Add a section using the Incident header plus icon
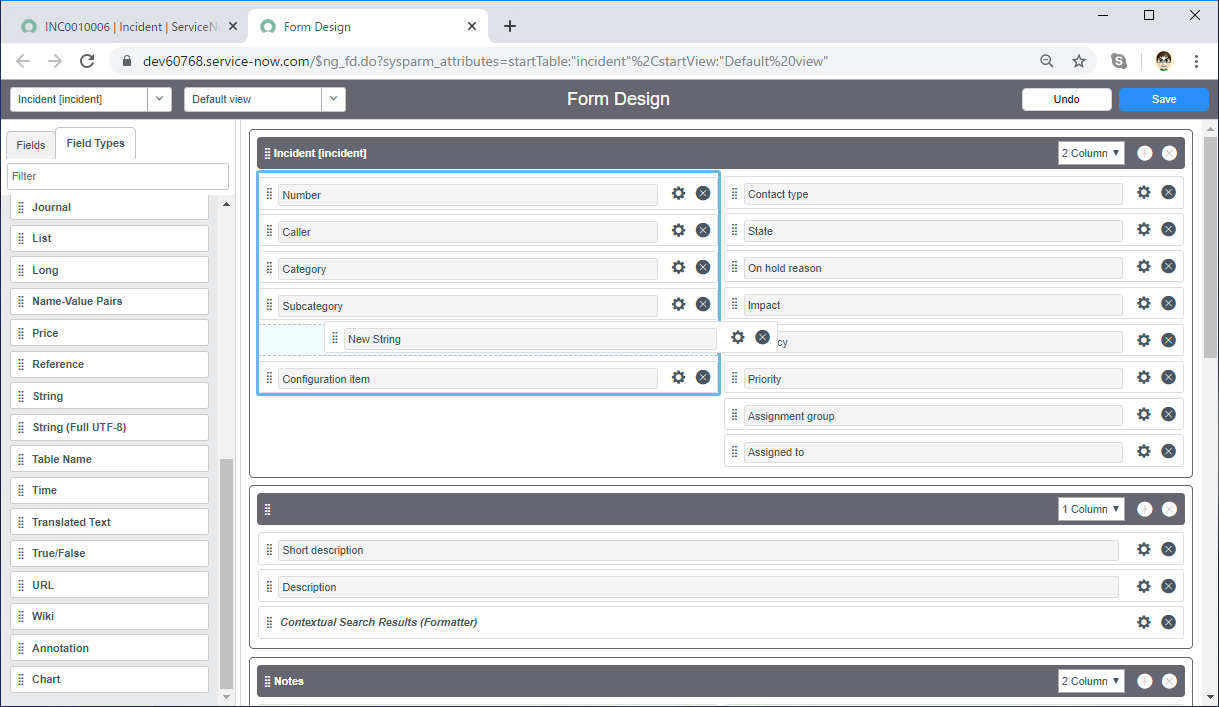 tap(1145, 153)
